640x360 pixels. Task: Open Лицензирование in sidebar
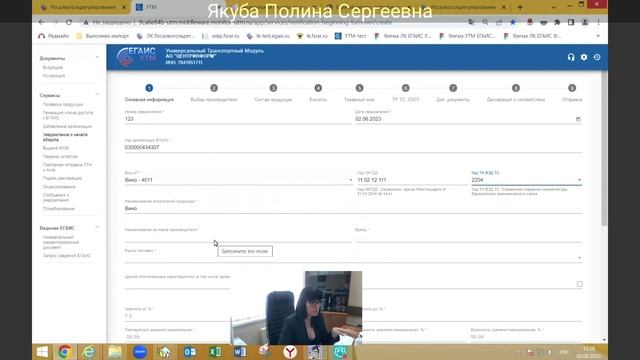59,187
